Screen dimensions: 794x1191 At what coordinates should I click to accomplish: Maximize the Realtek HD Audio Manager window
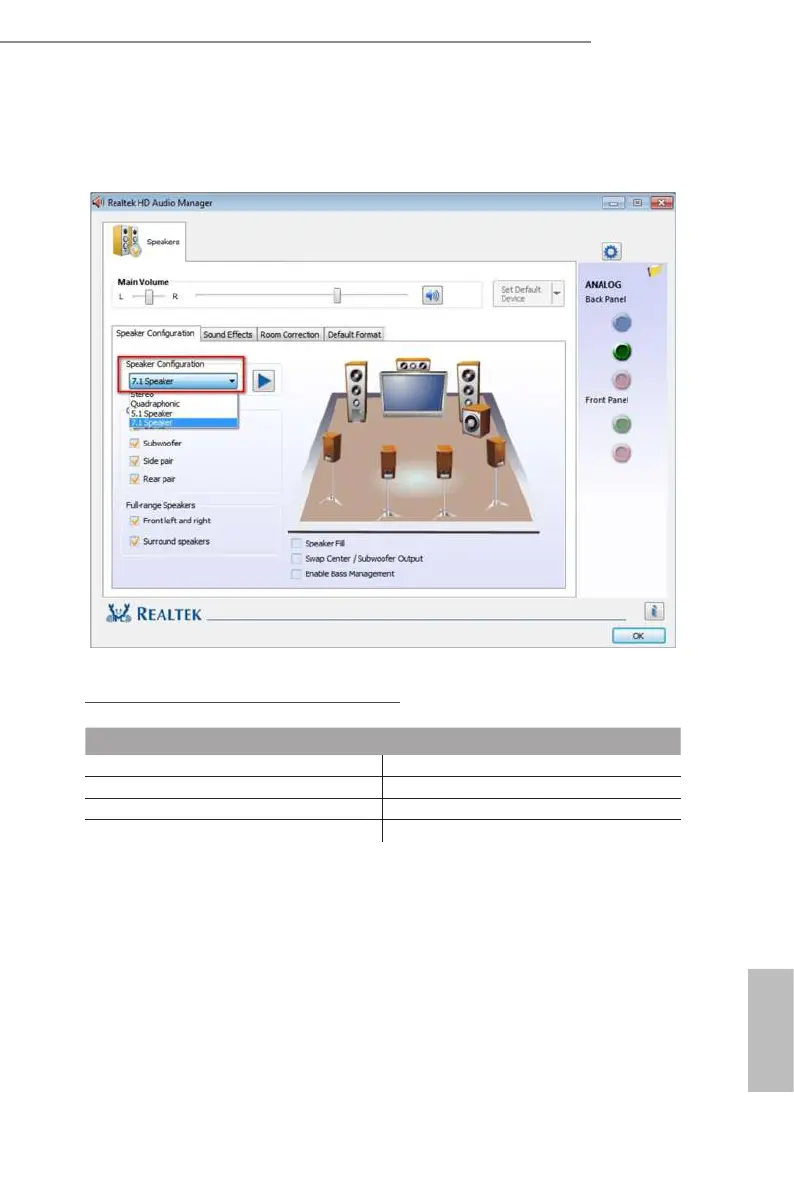click(637, 203)
